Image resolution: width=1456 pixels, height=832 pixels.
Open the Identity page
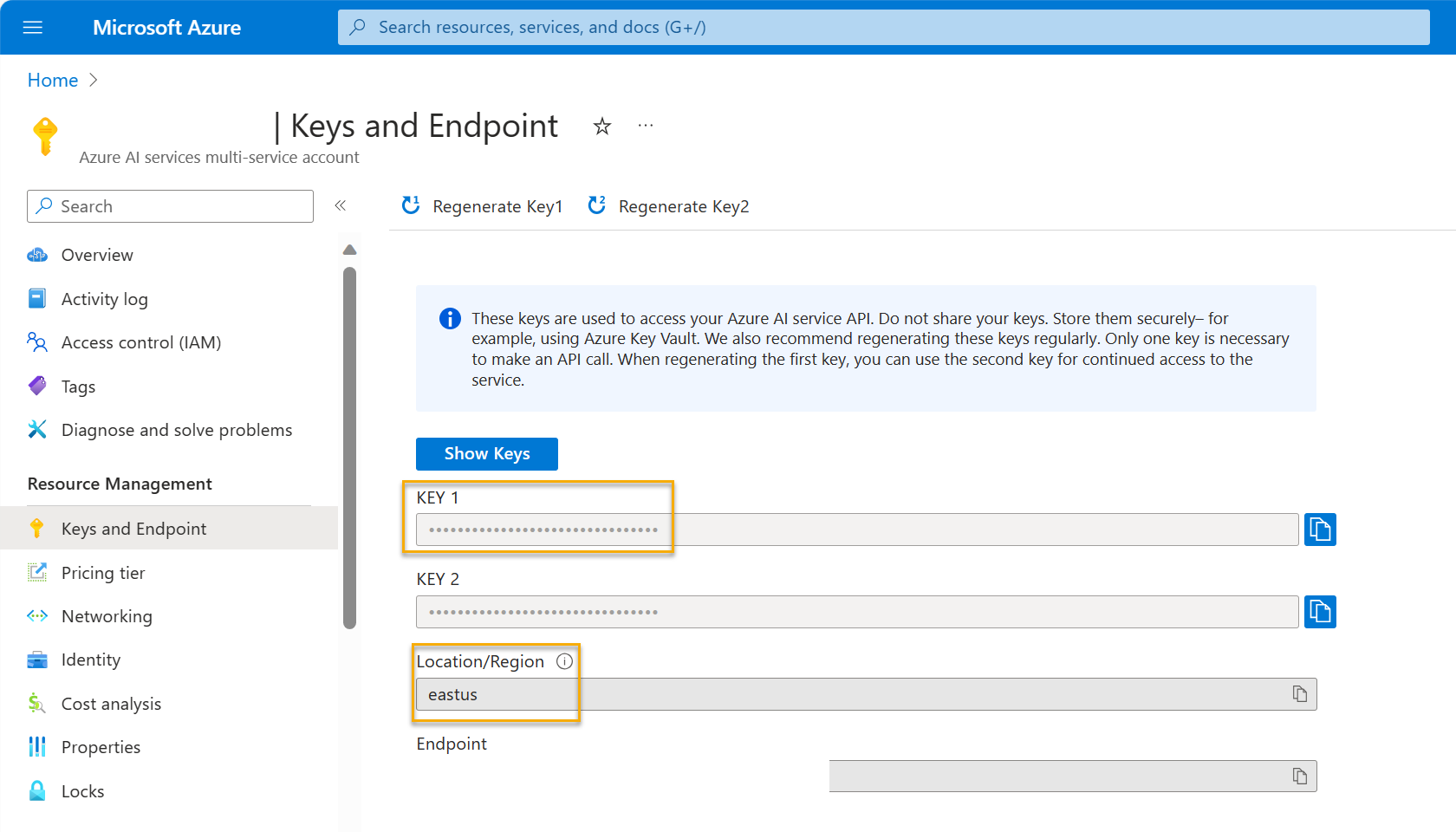click(x=90, y=659)
